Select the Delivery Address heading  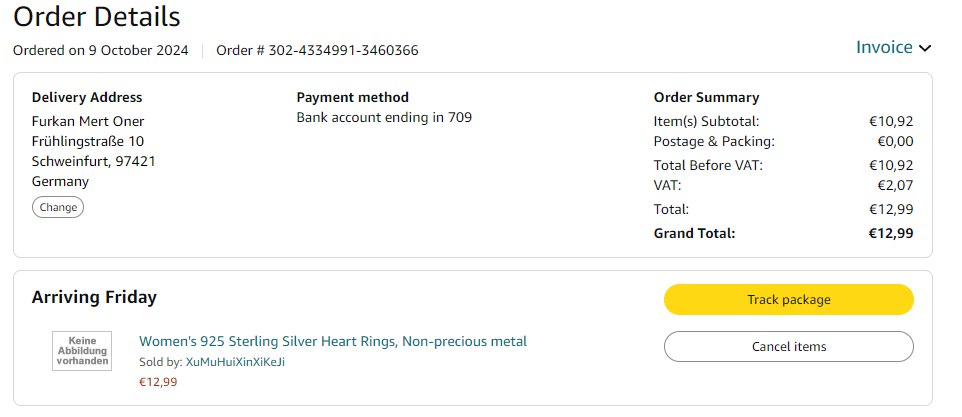(87, 97)
